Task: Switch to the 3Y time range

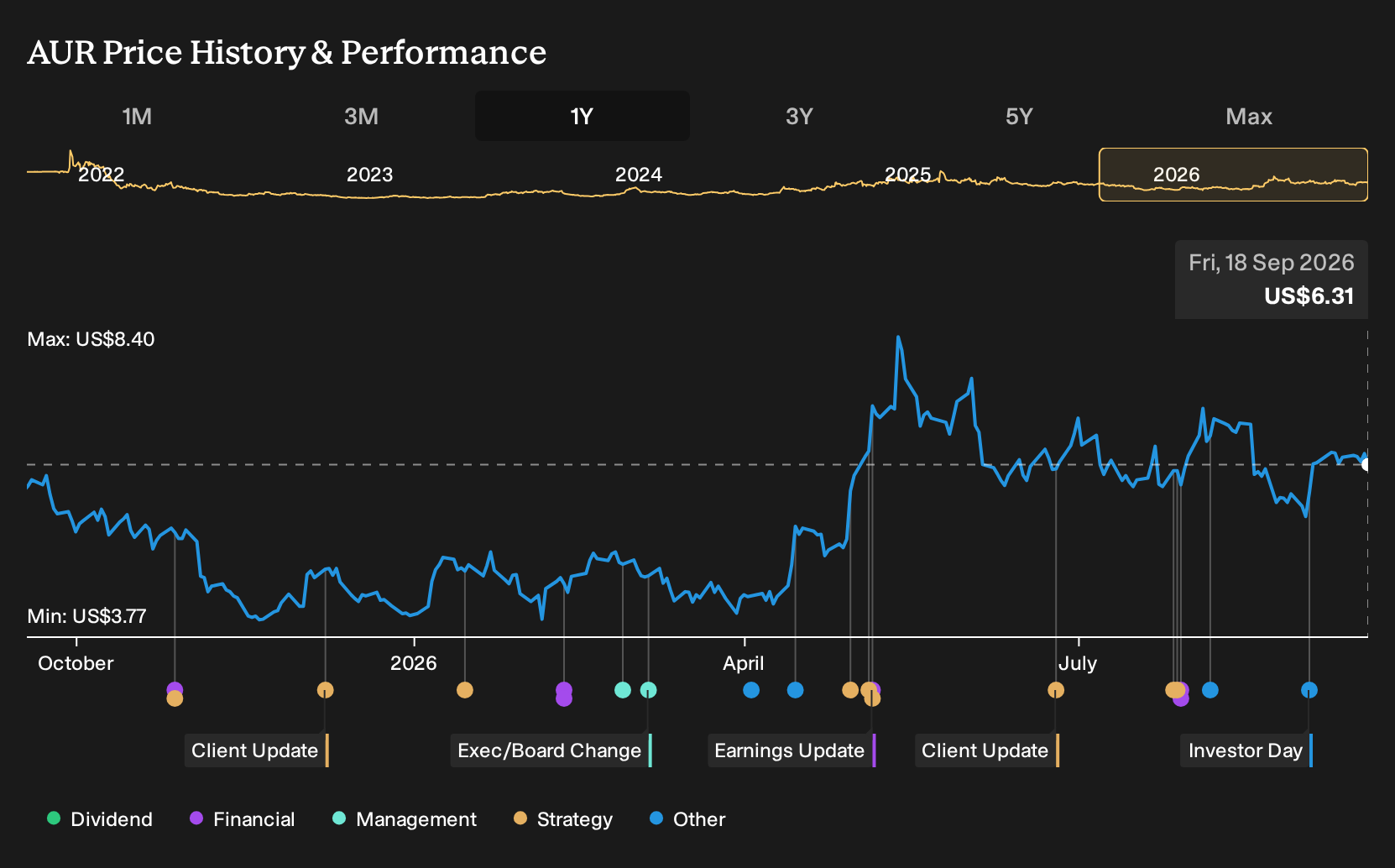Action: tap(799, 116)
